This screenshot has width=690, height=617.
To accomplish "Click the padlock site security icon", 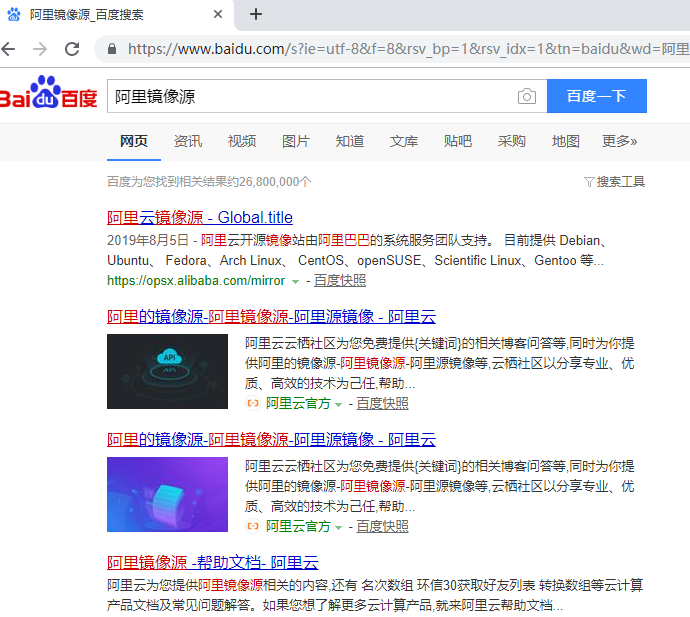I will [112, 49].
